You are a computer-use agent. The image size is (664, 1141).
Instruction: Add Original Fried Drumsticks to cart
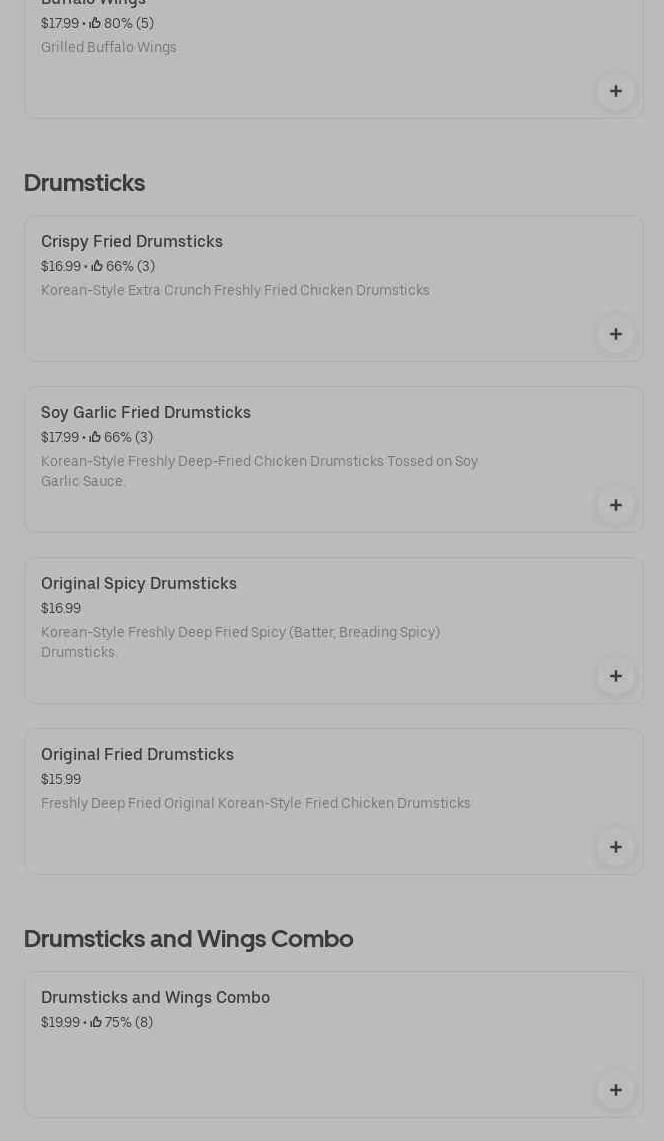pyautogui.click(x=615, y=847)
